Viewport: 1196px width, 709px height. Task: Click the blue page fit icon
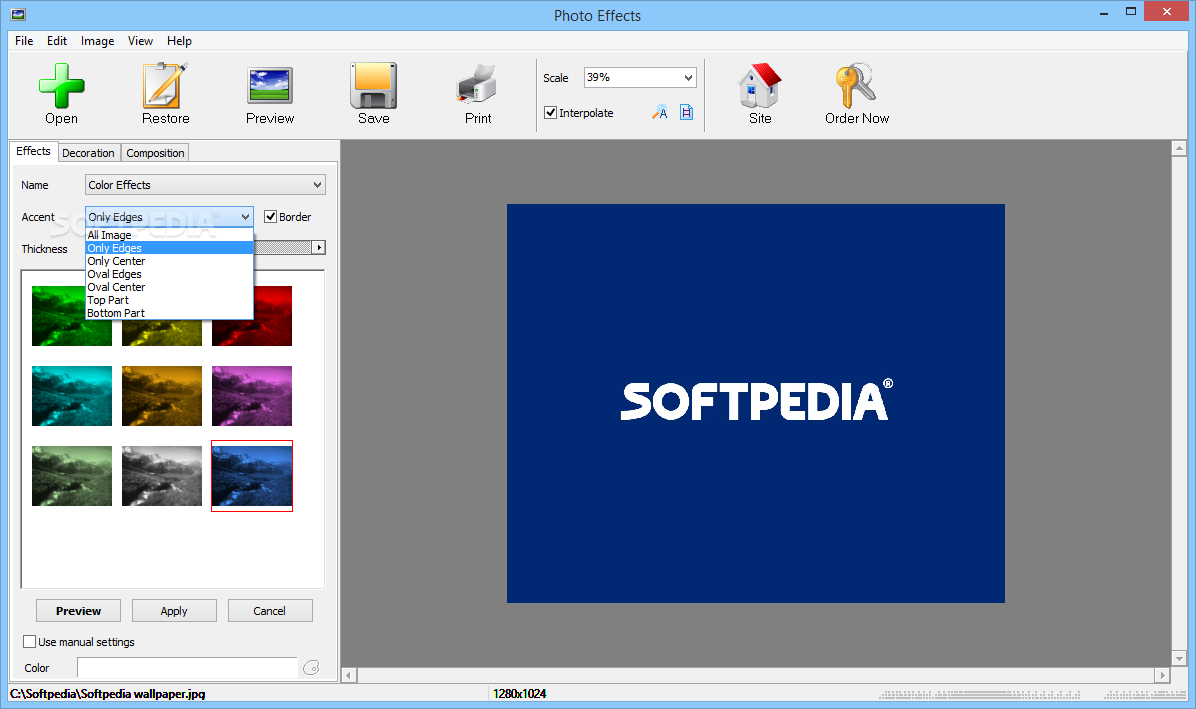pos(686,113)
